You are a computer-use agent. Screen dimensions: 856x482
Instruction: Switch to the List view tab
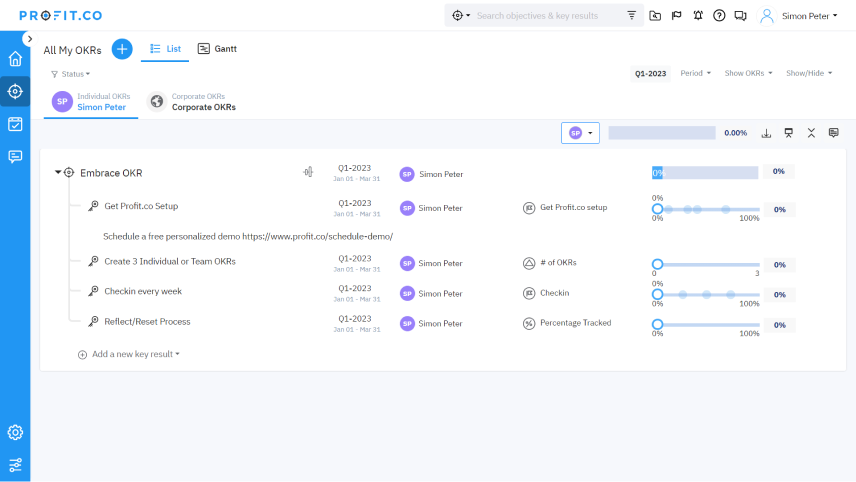coord(165,49)
